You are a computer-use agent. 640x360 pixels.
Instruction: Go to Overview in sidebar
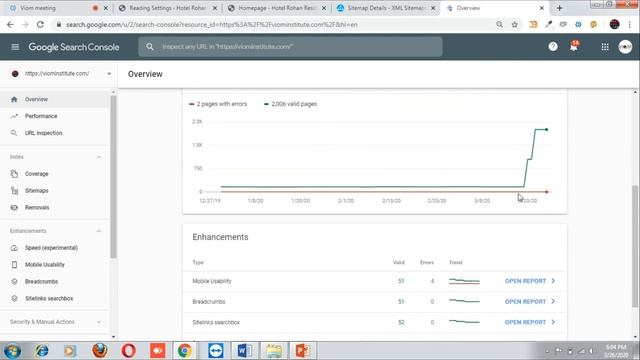click(55, 99)
